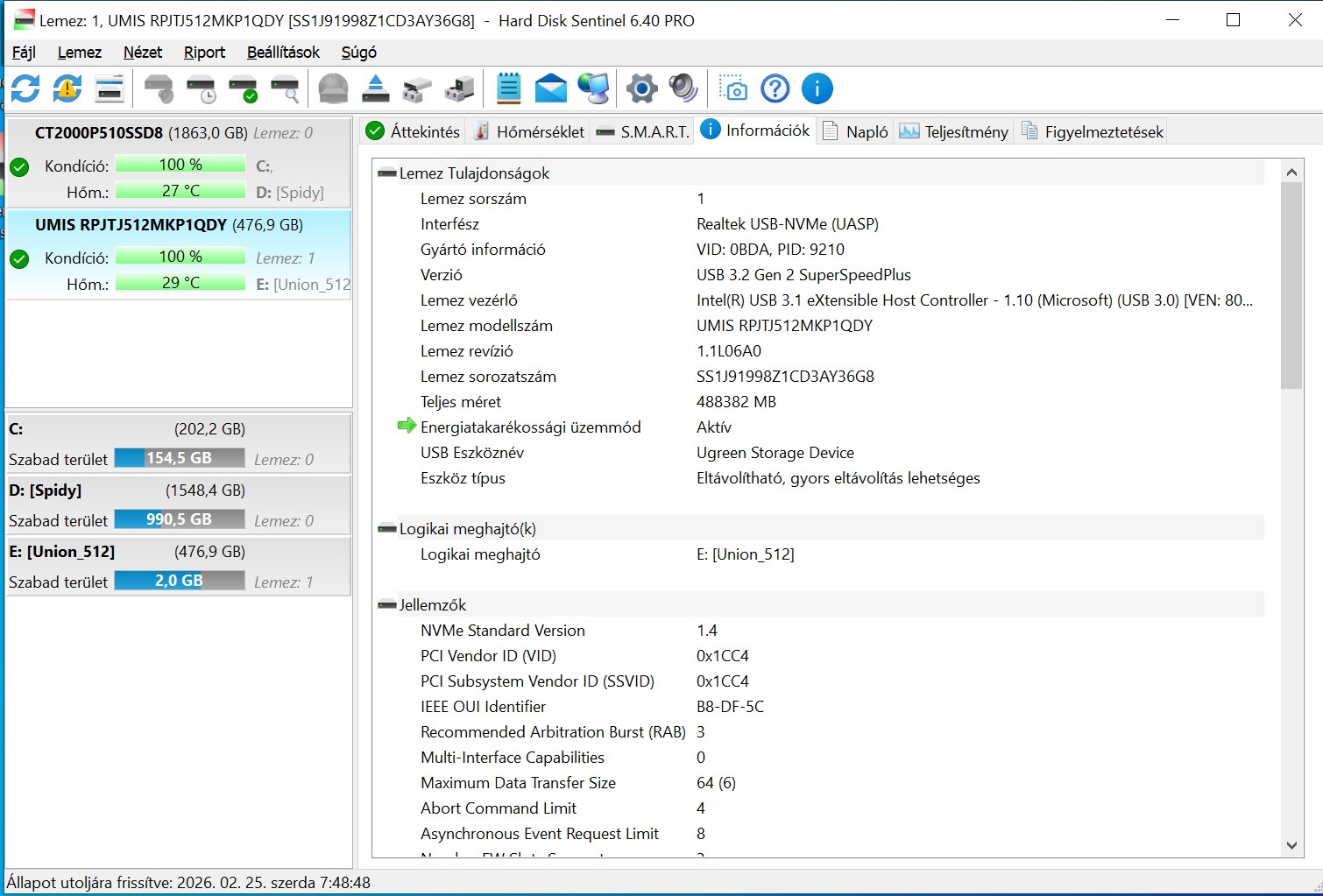Open the report notepad toolbar icon

pyautogui.click(x=508, y=88)
